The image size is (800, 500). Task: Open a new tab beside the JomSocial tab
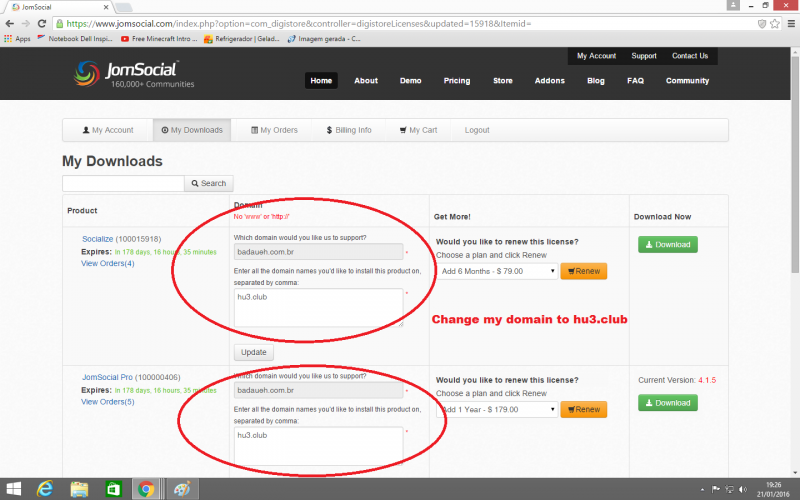coord(124,7)
